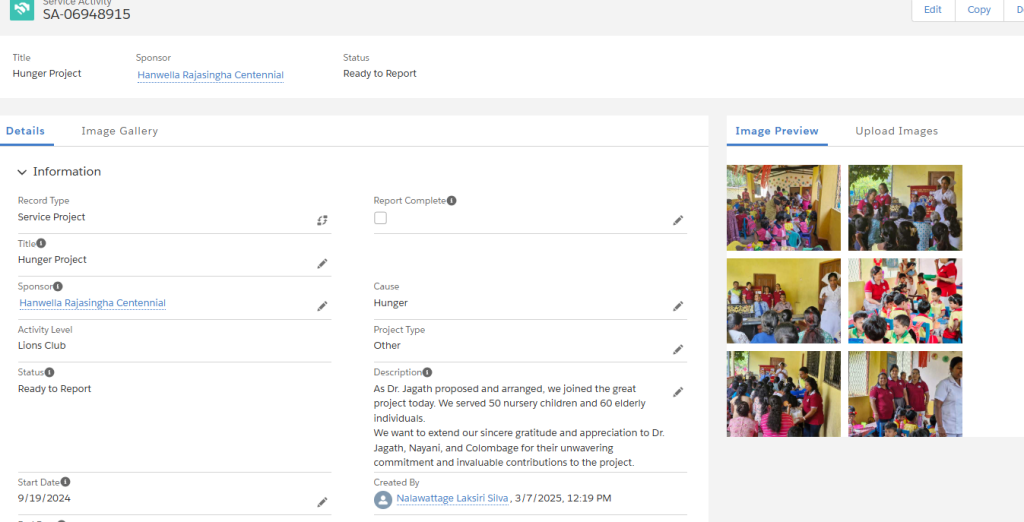This screenshot has width=1024, height=522.
Task: Show info tooltip beside Status label
Action: pyautogui.click(x=50, y=372)
